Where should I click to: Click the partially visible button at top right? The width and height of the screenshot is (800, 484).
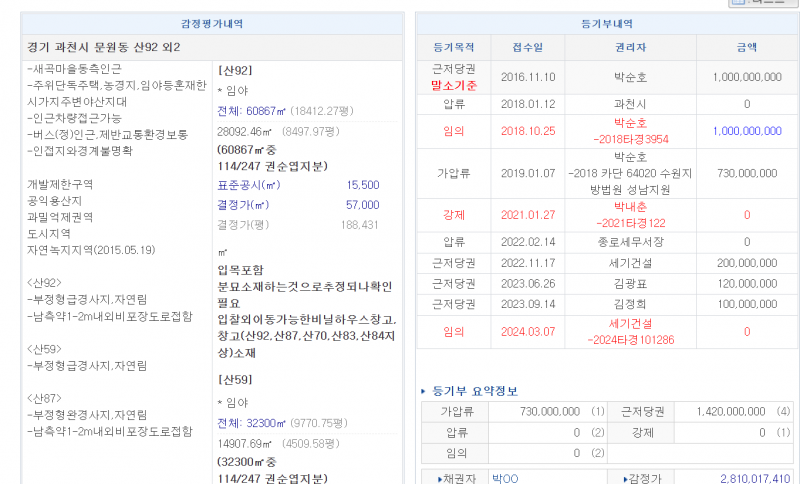pos(765,3)
